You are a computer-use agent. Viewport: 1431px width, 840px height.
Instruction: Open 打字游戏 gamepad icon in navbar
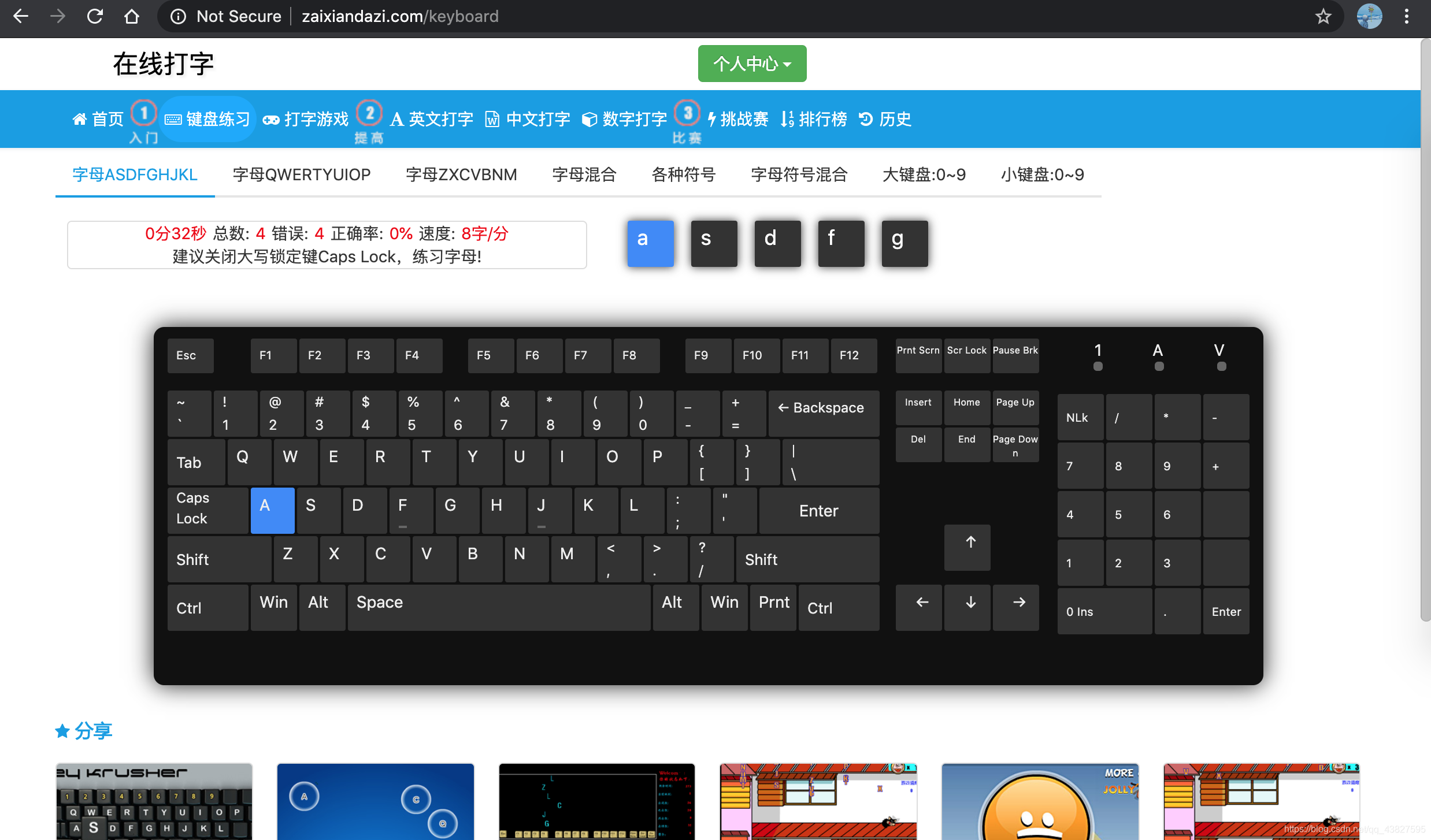(x=271, y=120)
